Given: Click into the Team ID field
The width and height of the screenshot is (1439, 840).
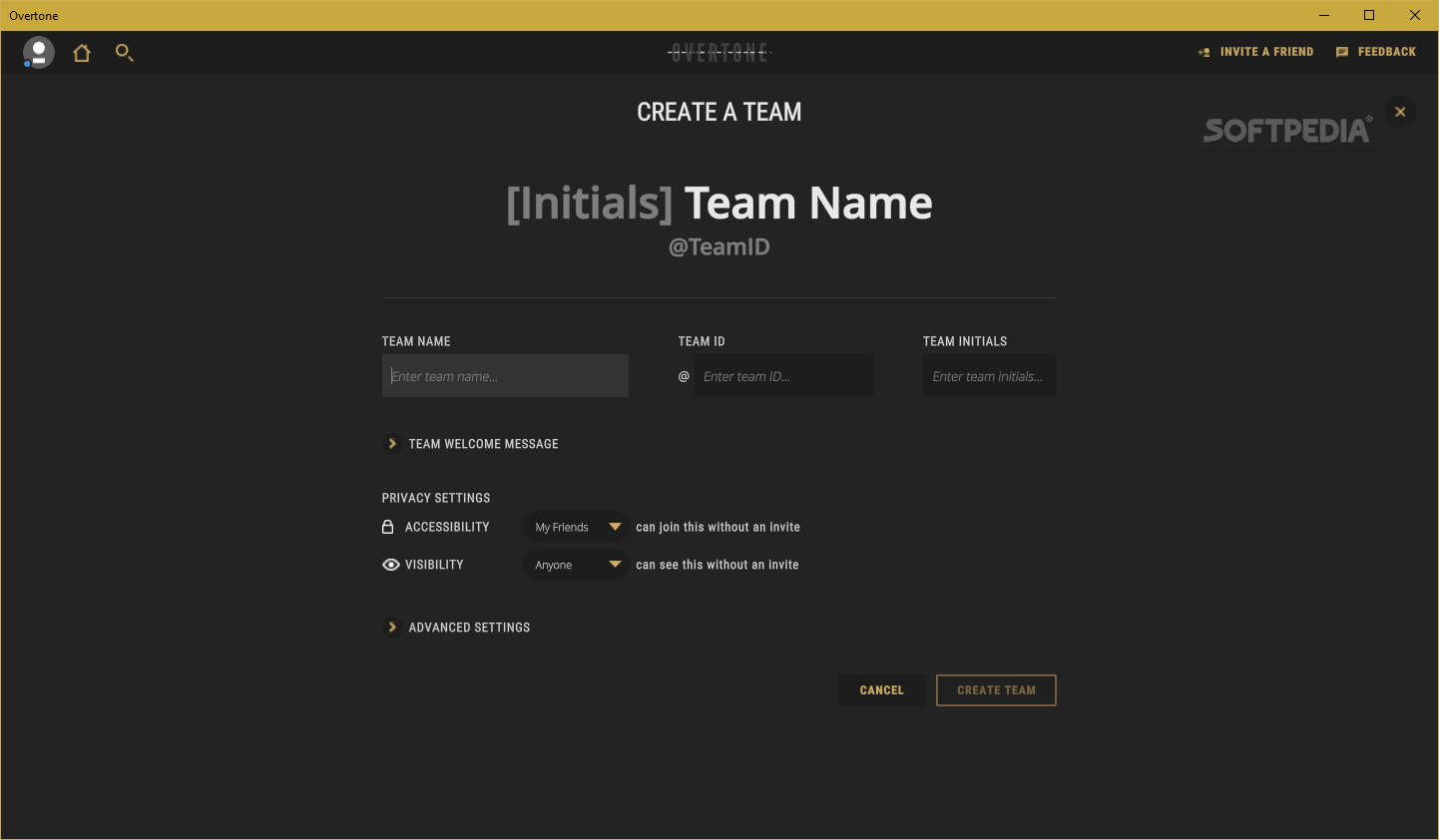Looking at the screenshot, I should point(784,376).
